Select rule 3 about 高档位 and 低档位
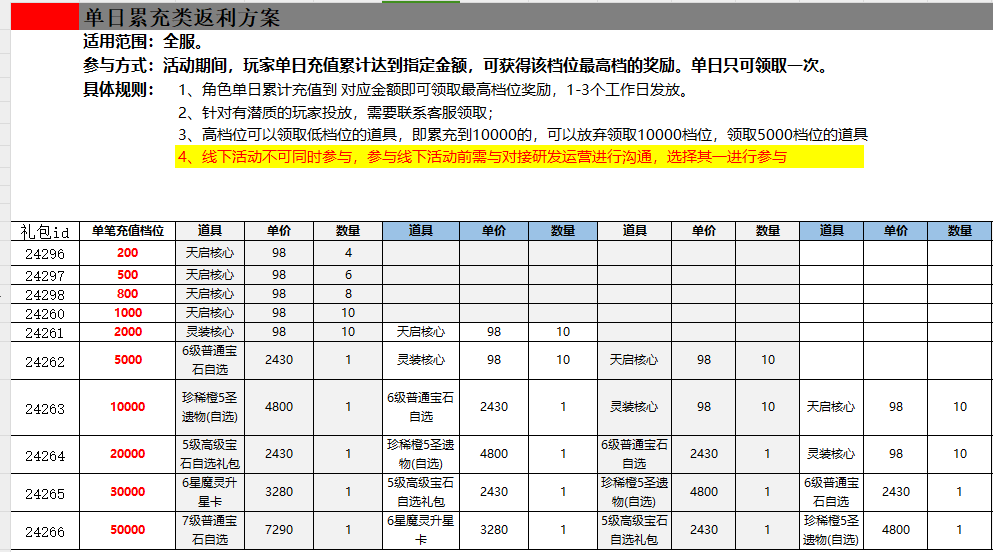The image size is (993, 552). [x=522, y=135]
